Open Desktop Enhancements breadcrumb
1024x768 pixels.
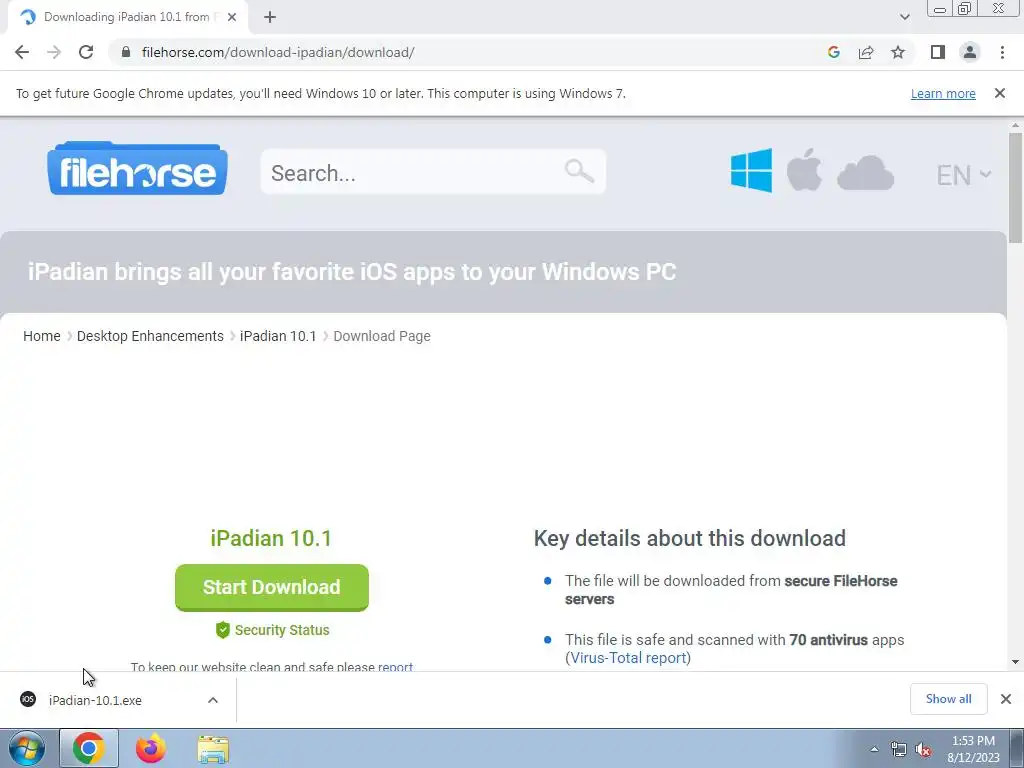coord(150,336)
